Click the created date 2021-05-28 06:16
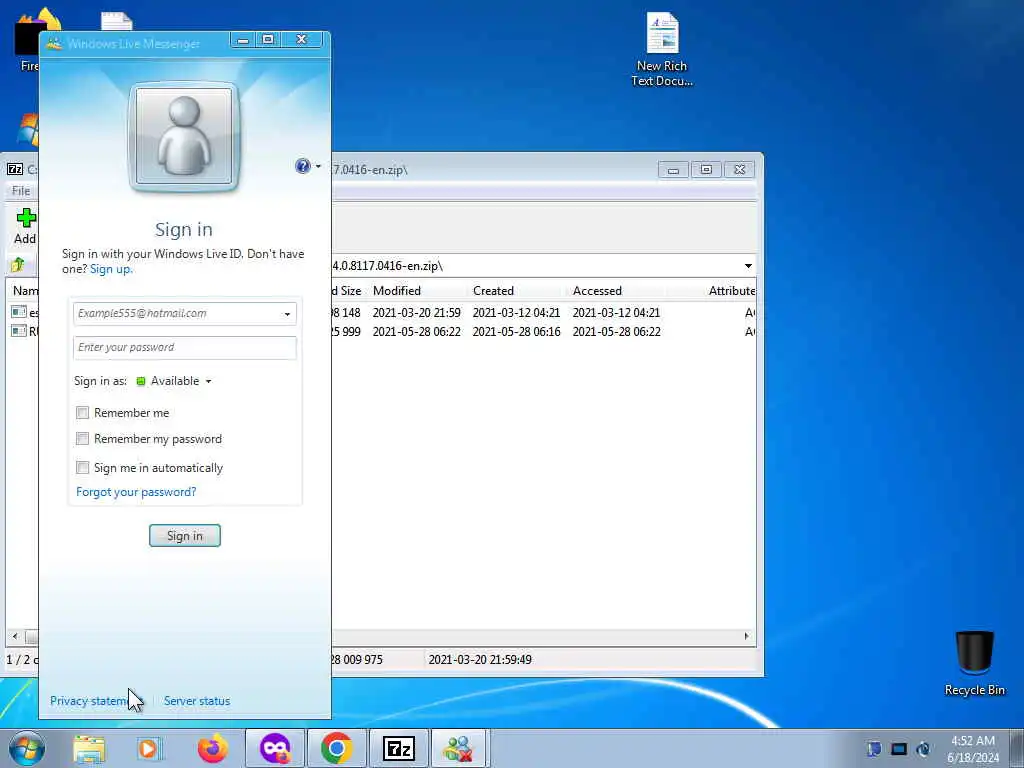The width and height of the screenshot is (1024, 768). (516, 332)
